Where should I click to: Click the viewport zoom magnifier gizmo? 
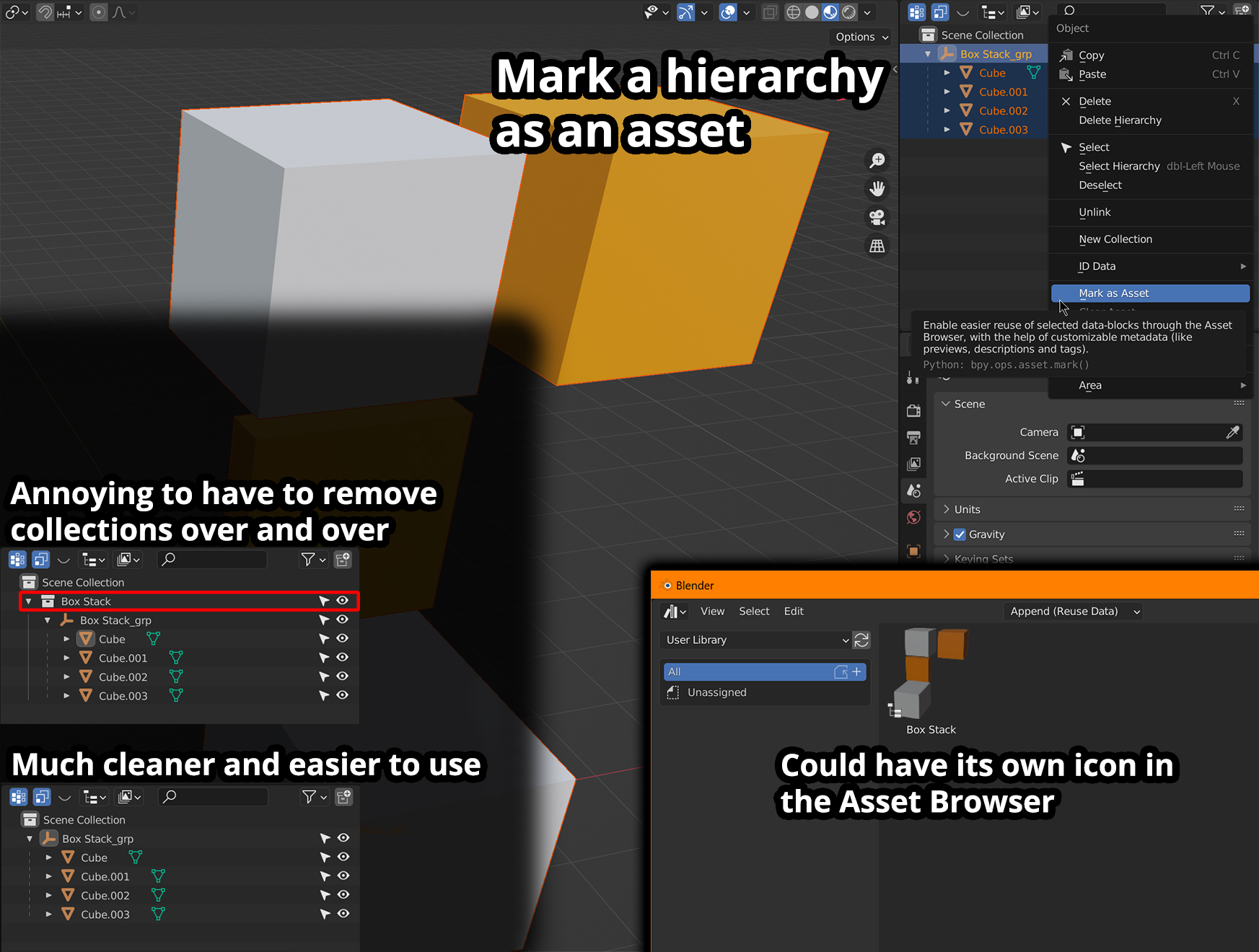(877, 161)
